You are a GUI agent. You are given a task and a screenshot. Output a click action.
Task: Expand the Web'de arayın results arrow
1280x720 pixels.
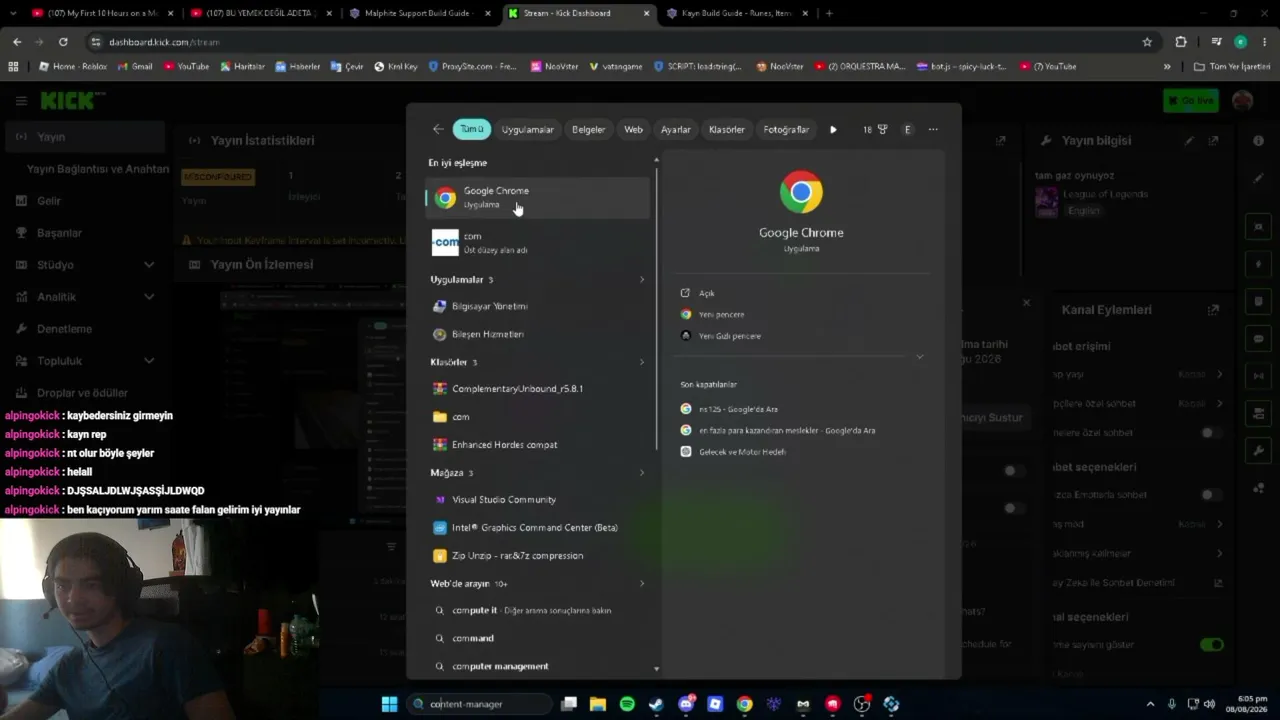click(642, 584)
